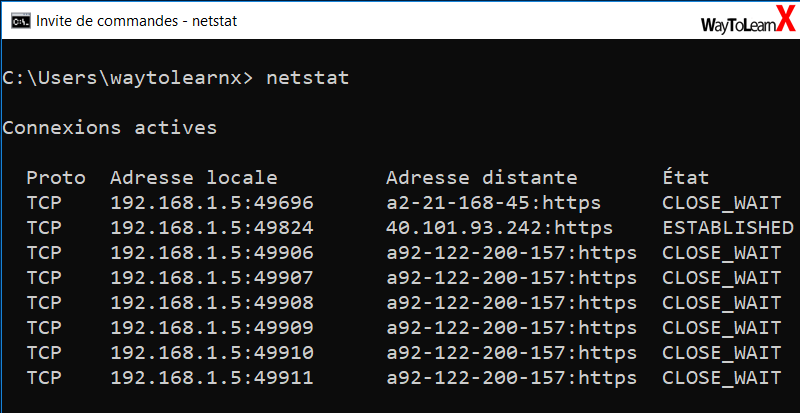Click the WayToLearnX logo

coord(748,20)
